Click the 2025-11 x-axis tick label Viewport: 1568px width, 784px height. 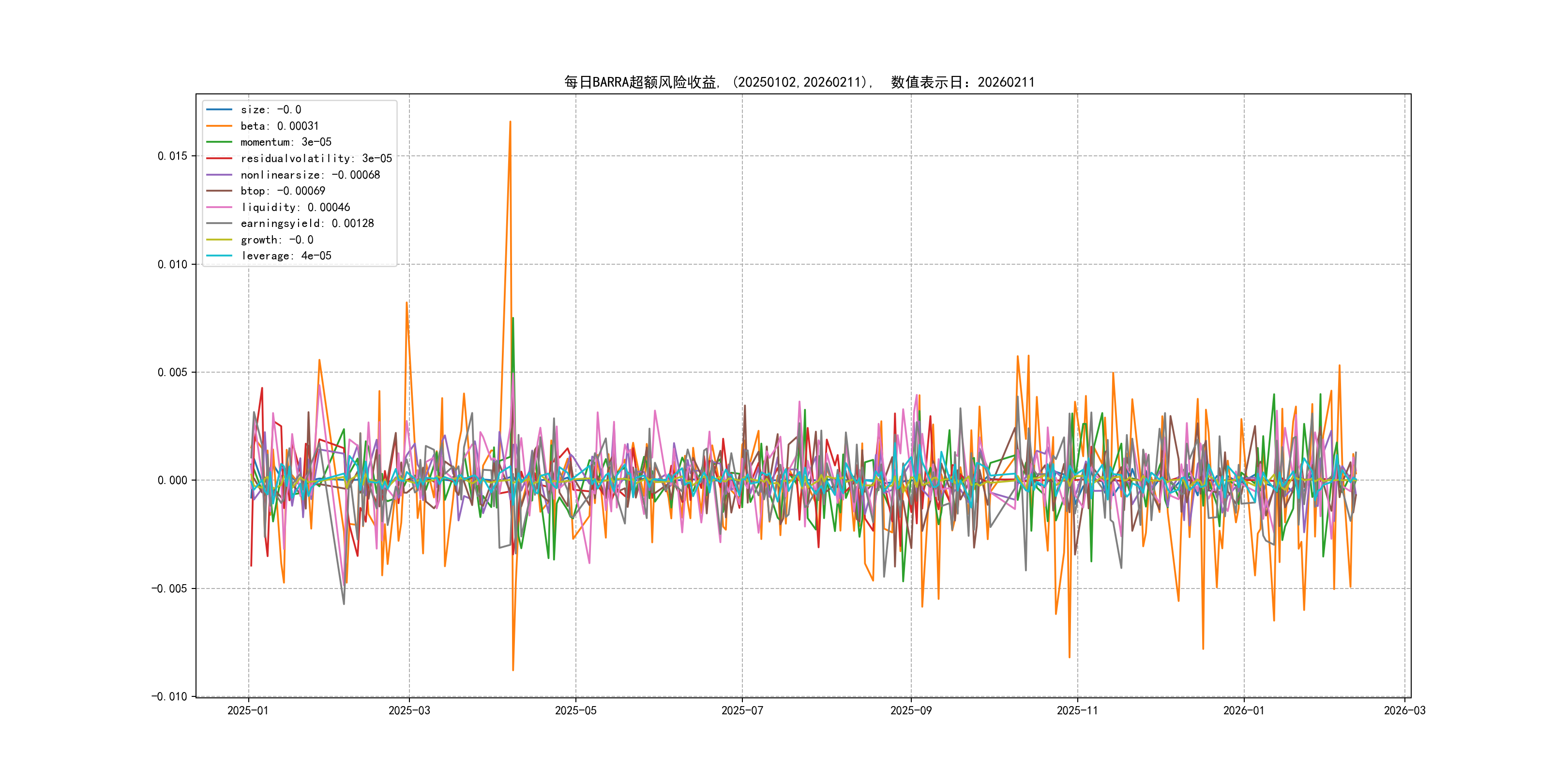point(1077,710)
